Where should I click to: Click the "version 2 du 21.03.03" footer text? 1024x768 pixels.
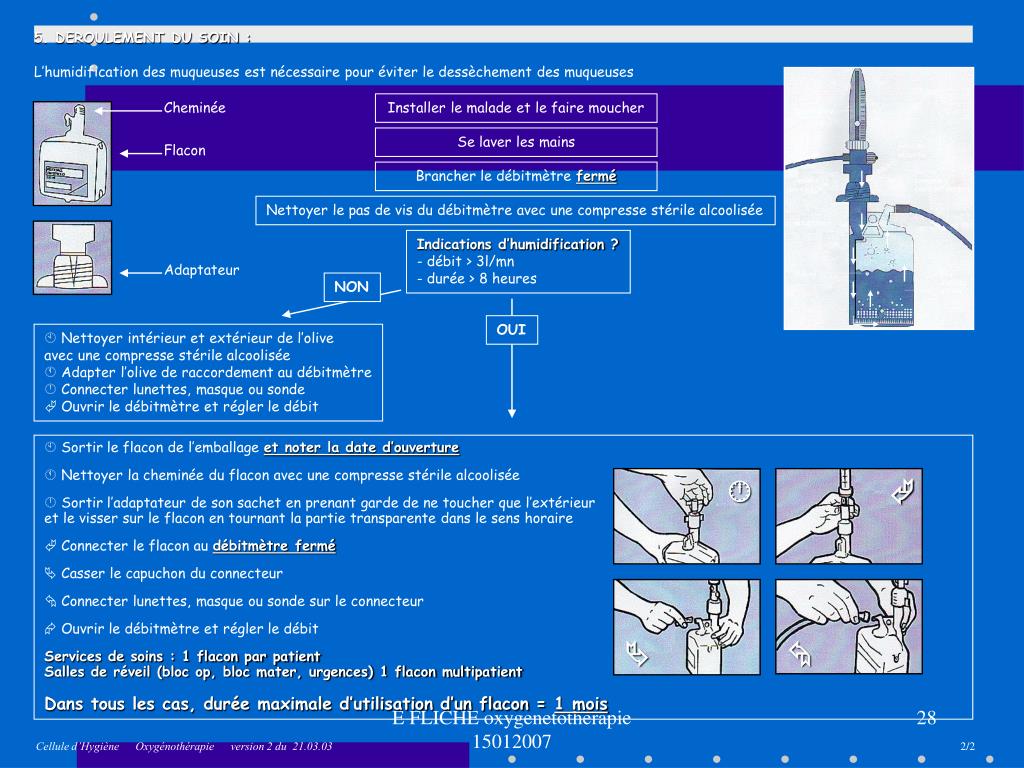281,746
